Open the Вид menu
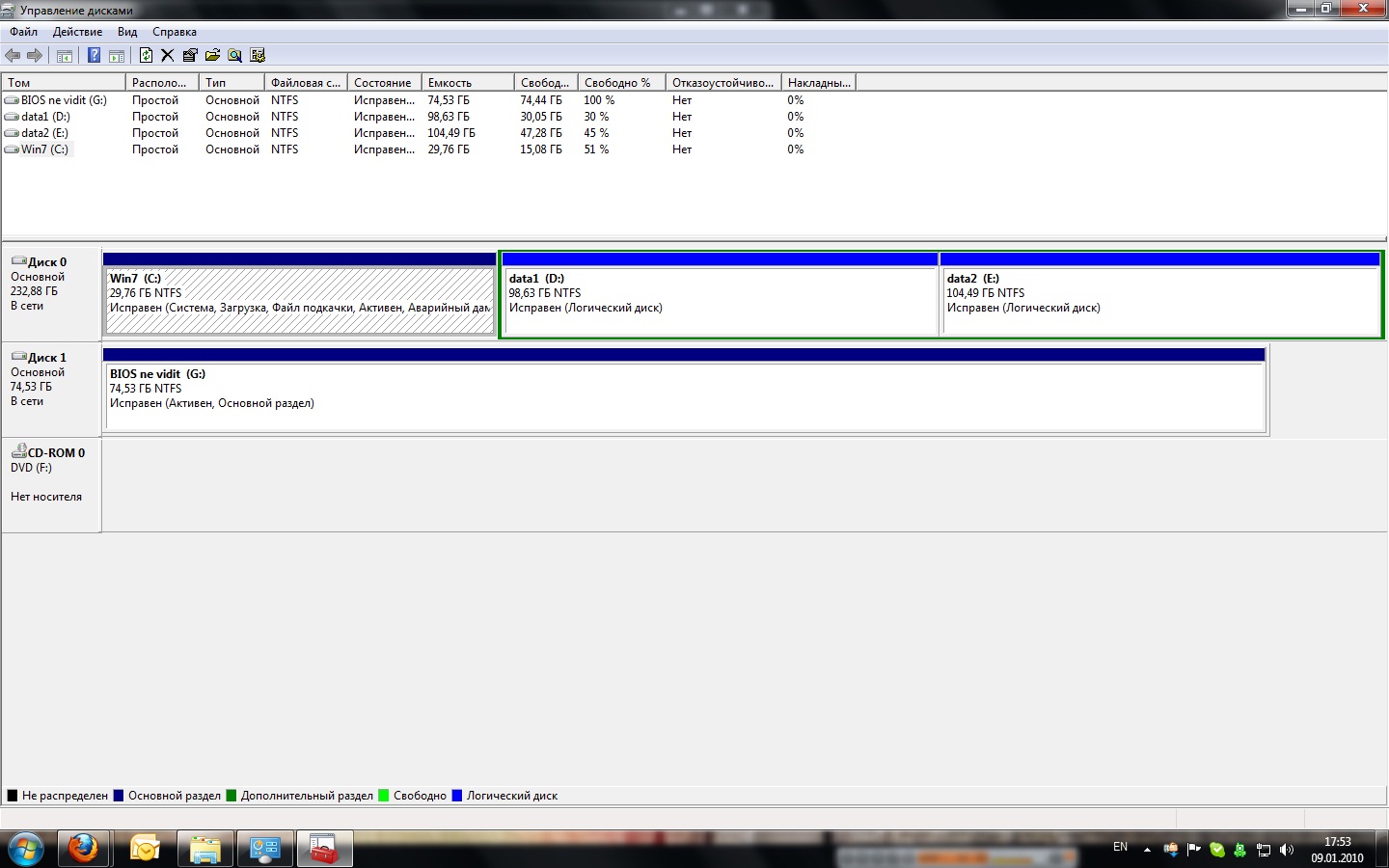This screenshot has width=1389, height=868. point(127,32)
